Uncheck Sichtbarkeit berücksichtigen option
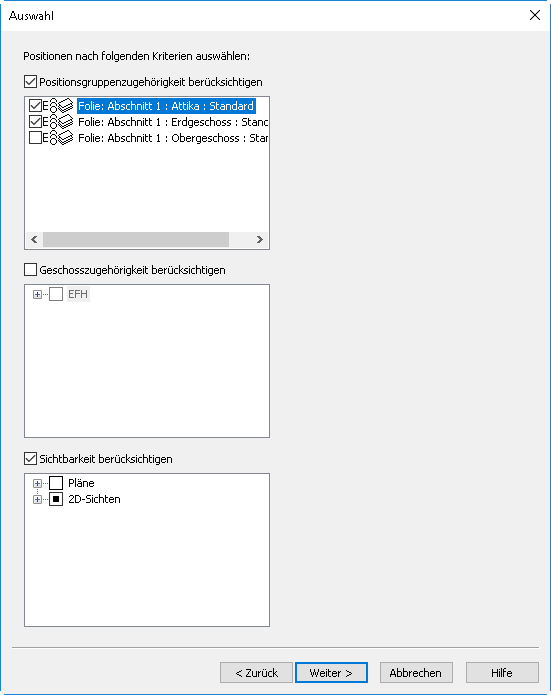551x695 pixels. click(x=30, y=458)
